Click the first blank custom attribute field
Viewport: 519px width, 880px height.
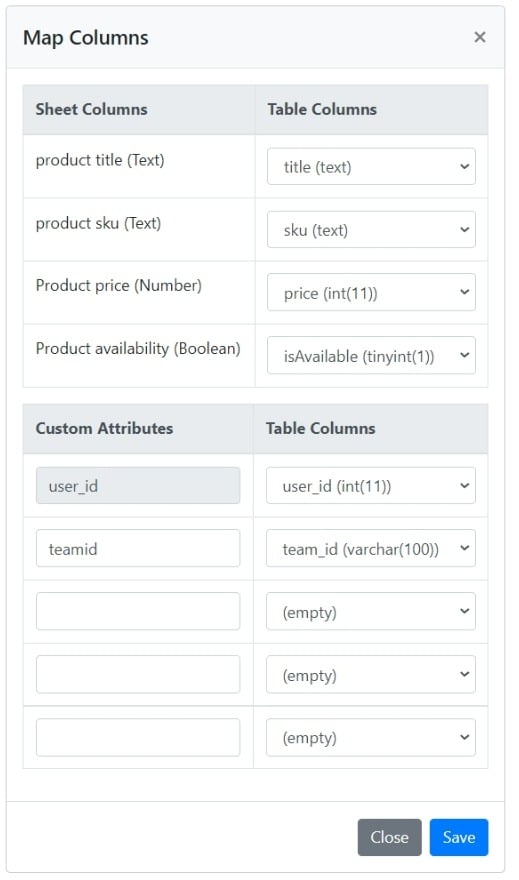138,611
